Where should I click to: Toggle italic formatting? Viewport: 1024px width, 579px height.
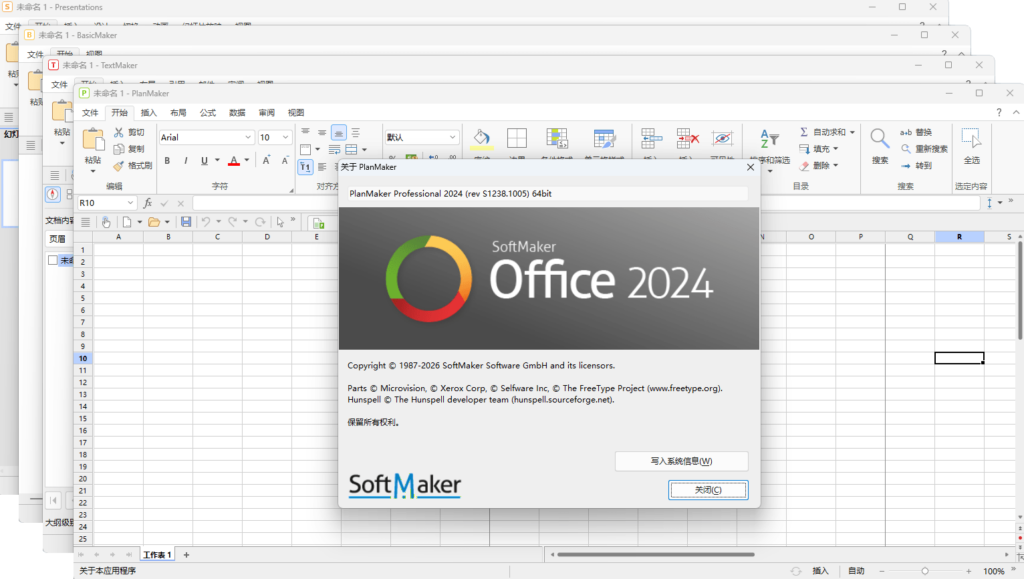185,161
